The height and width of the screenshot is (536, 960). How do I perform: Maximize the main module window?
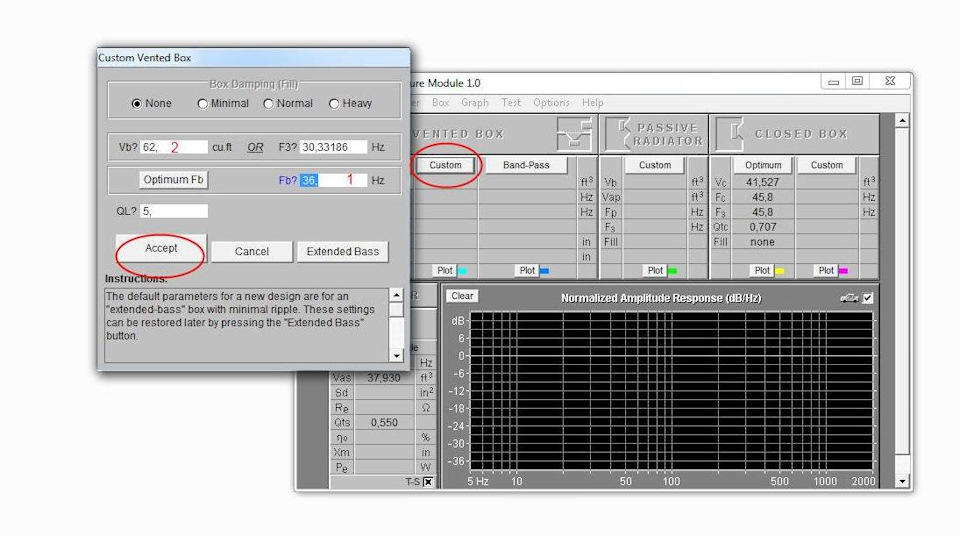(x=857, y=81)
